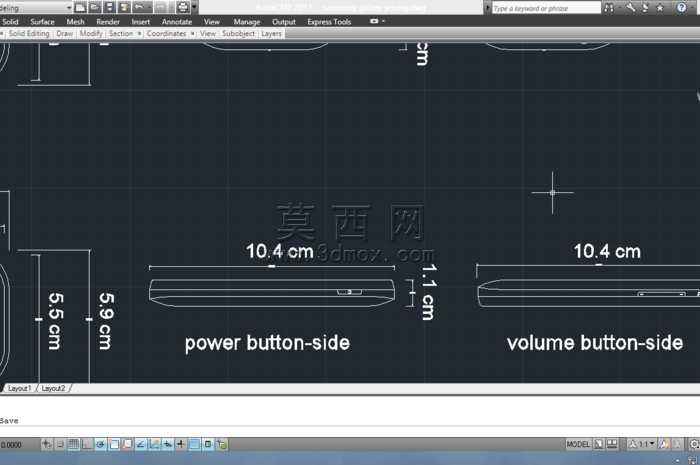Toggle Lineweight display in status bar

click(x=181, y=444)
